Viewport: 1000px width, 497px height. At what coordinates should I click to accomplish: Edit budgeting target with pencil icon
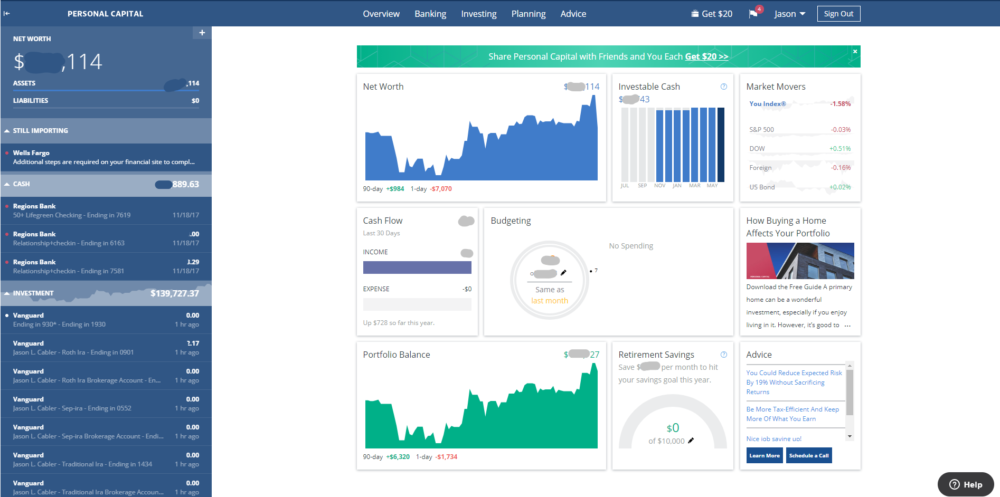click(x=563, y=272)
